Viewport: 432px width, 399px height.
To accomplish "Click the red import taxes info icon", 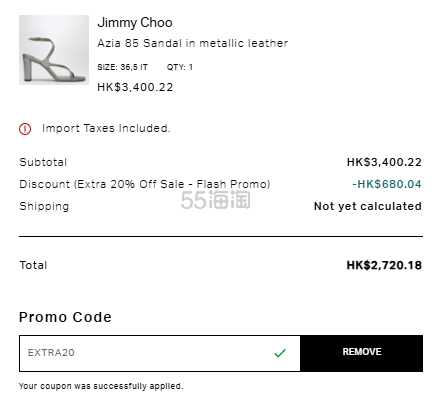I will 25,129.
